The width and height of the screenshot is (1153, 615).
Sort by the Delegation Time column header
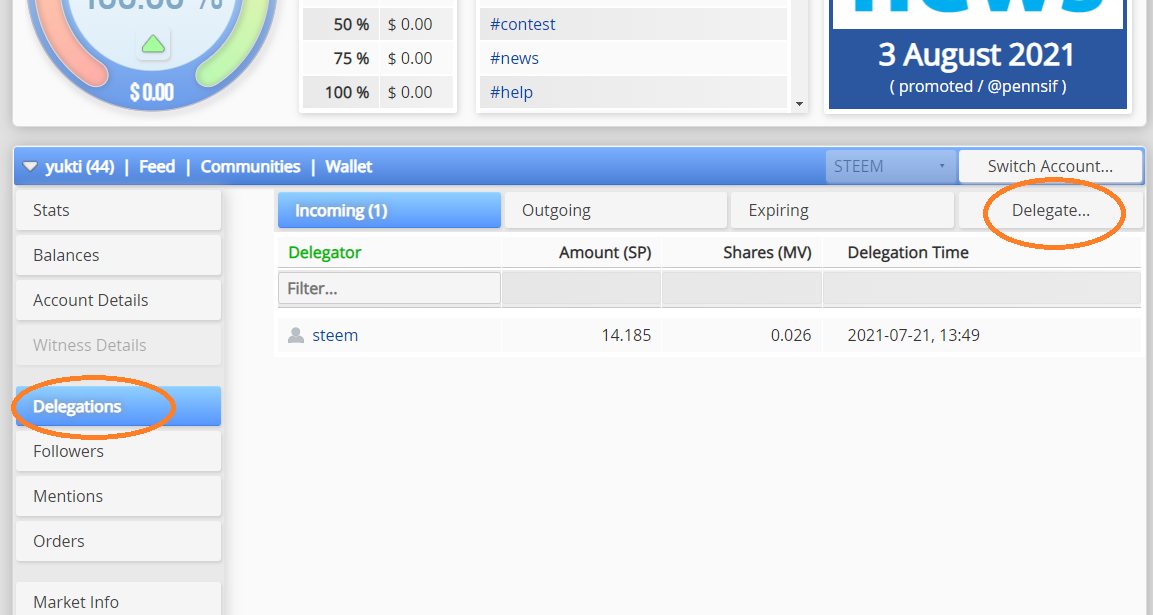(907, 252)
